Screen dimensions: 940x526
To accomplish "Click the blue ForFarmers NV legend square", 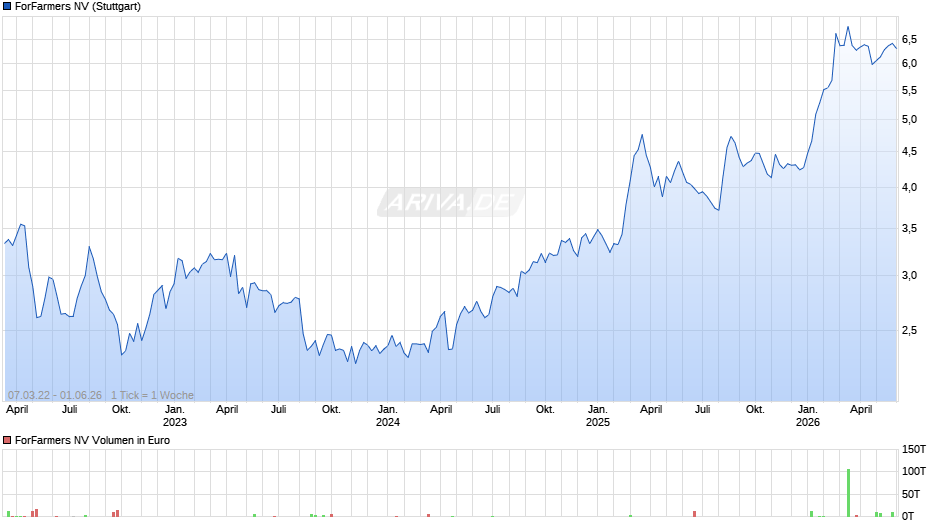I will pyautogui.click(x=7, y=7).
